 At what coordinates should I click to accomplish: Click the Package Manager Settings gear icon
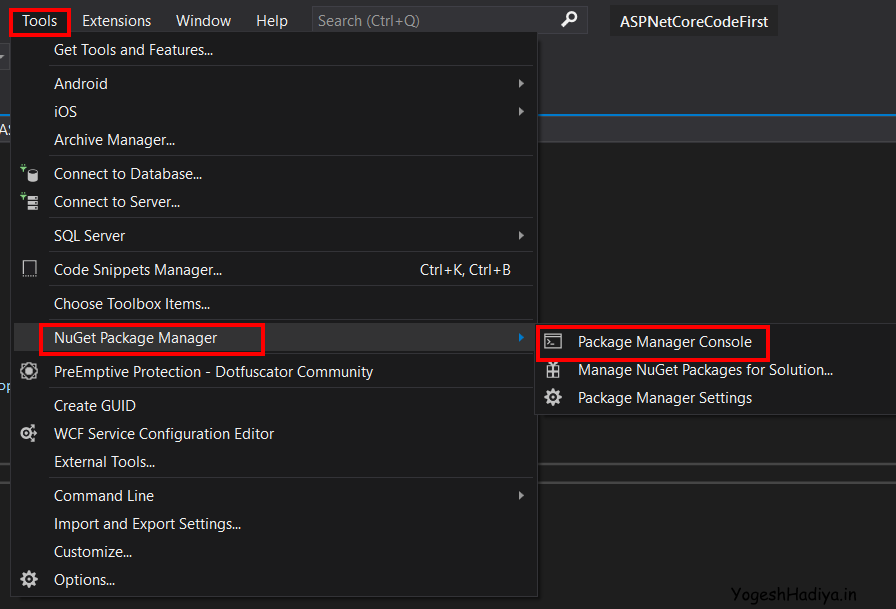point(553,398)
